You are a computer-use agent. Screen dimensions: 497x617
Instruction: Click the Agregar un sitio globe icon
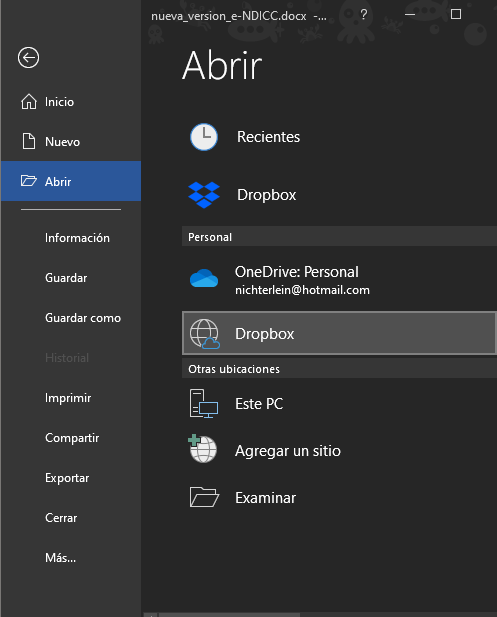(x=203, y=449)
